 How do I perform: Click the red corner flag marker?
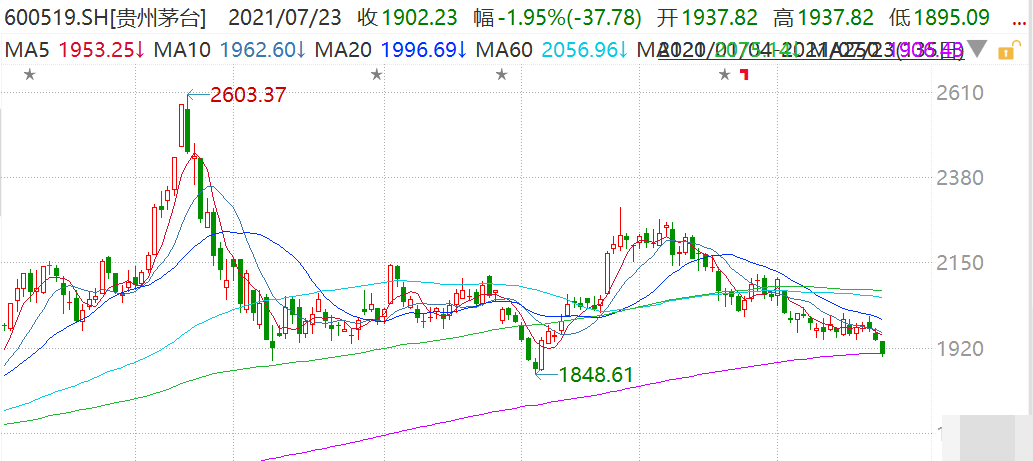[x=745, y=74]
